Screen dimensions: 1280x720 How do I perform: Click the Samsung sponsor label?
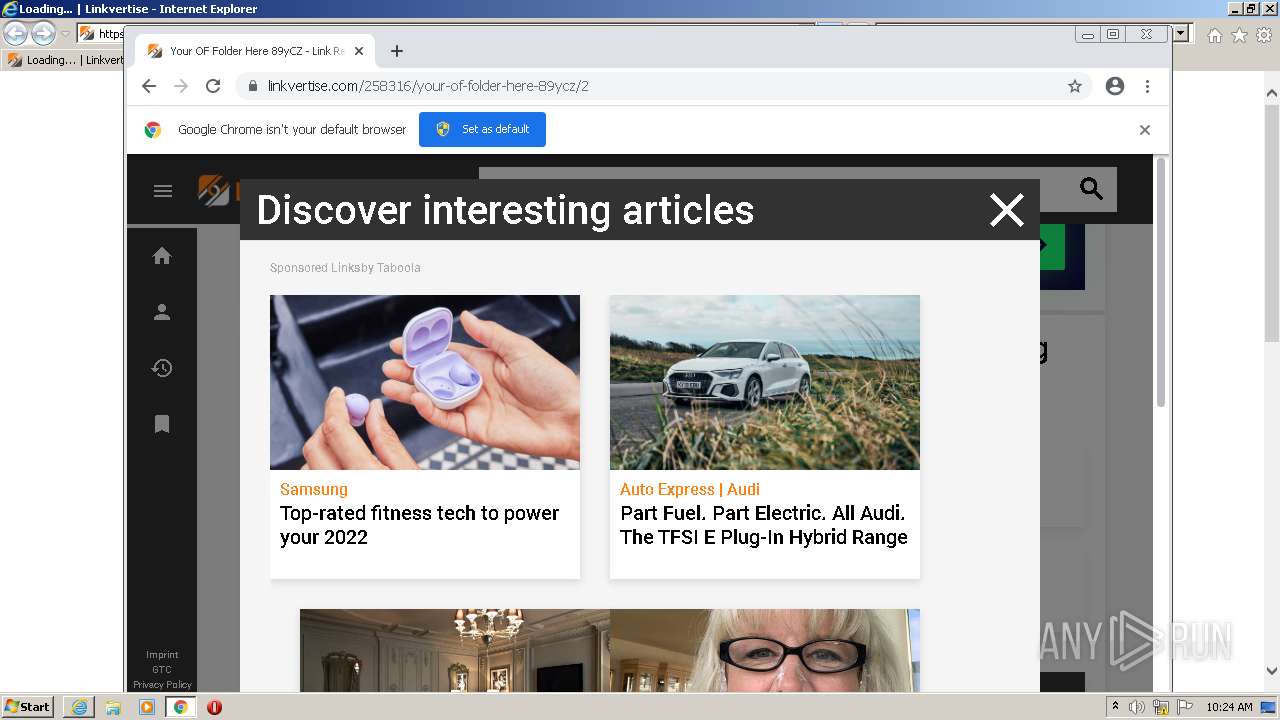(314, 489)
